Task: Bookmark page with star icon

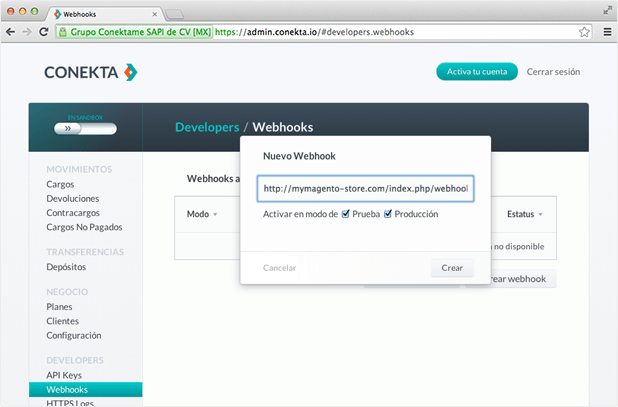Action: tap(584, 32)
